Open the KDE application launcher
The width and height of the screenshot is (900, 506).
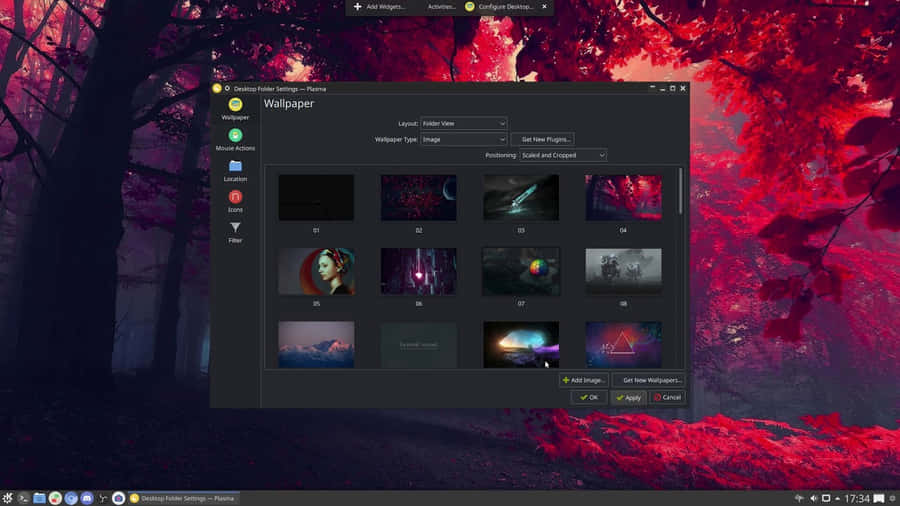click(7, 498)
